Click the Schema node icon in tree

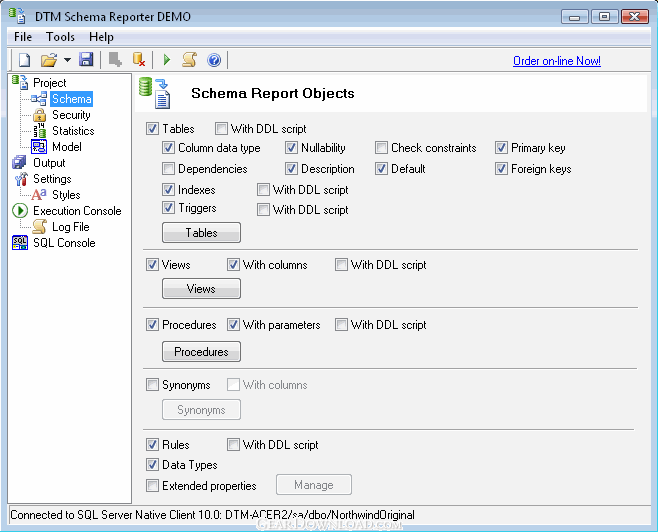click(39, 99)
